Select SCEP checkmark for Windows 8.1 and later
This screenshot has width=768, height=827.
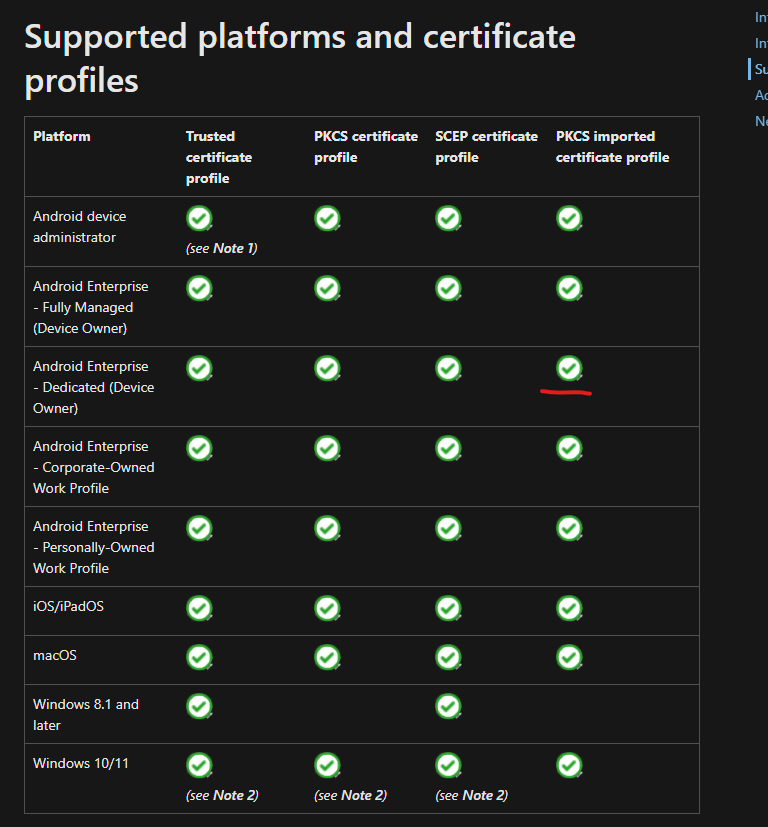448,706
